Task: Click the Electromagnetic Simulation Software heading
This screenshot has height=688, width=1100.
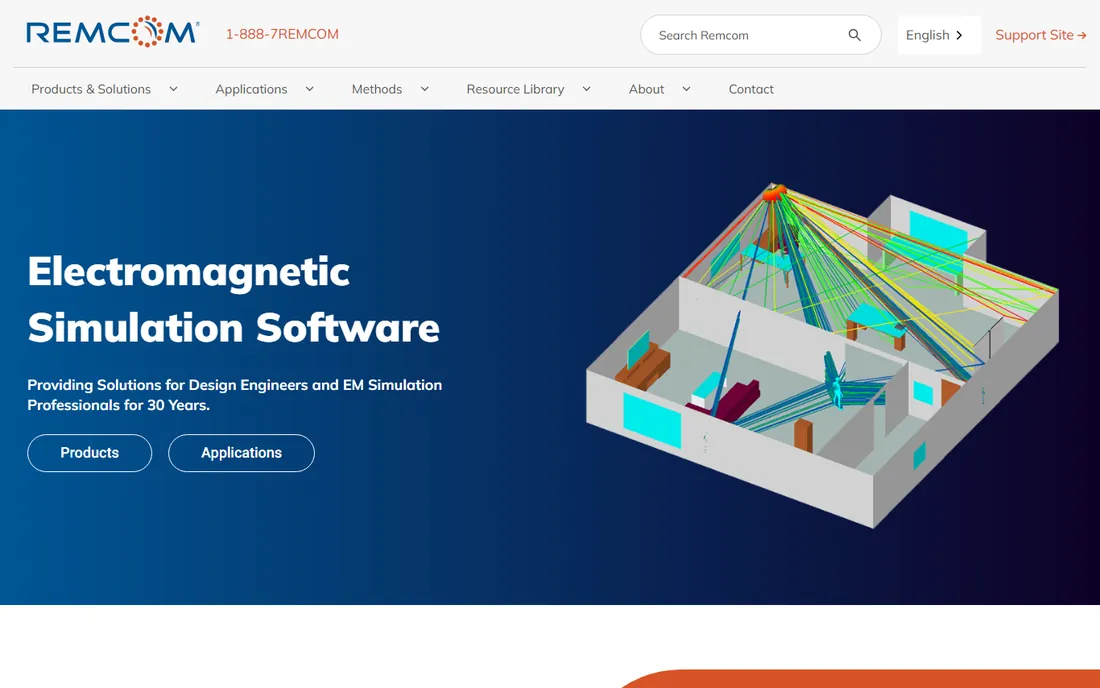Action: click(234, 299)
